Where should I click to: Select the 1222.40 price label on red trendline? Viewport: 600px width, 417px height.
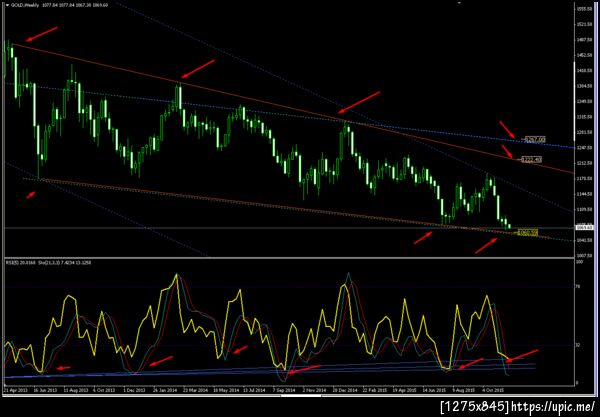coord(532,160)
